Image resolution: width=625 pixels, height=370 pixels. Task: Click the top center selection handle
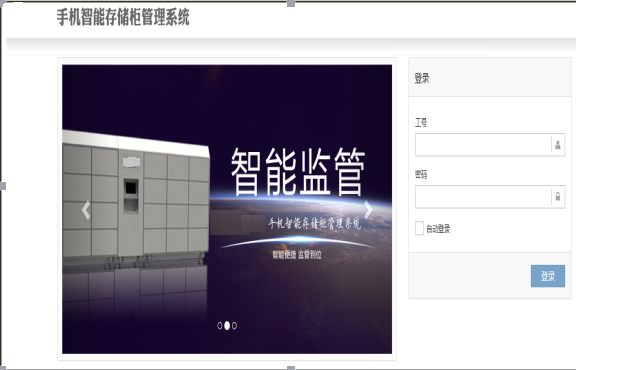291,3
